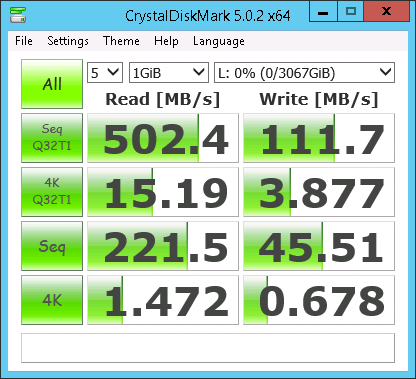The image size is (416, 379).
Task: Open the drive dropdown showing L: 0%
Action: point(304,72)
